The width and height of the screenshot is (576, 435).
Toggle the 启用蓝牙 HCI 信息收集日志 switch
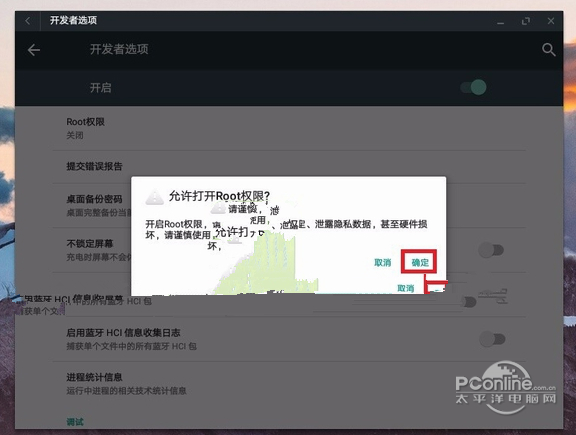pos(492,339)
